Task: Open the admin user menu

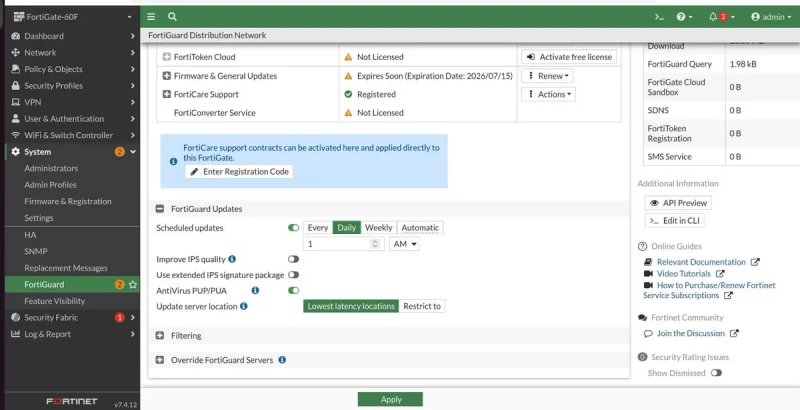Action: tap(771, 17)
